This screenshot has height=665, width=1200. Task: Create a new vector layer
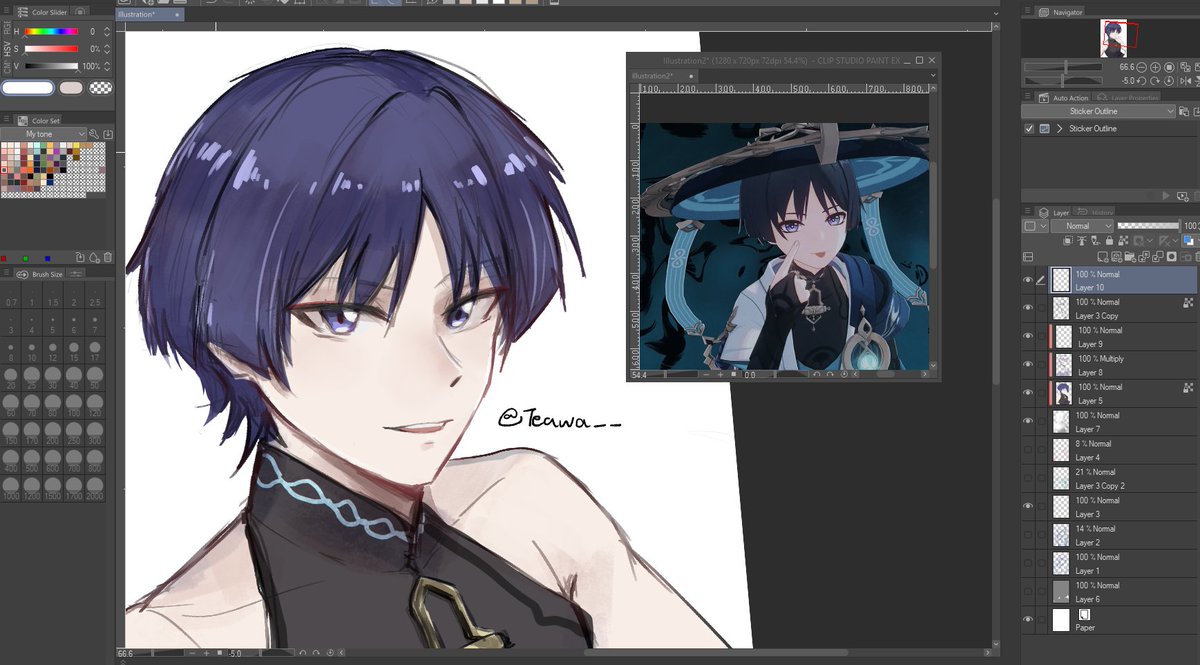coord(1116,257)
